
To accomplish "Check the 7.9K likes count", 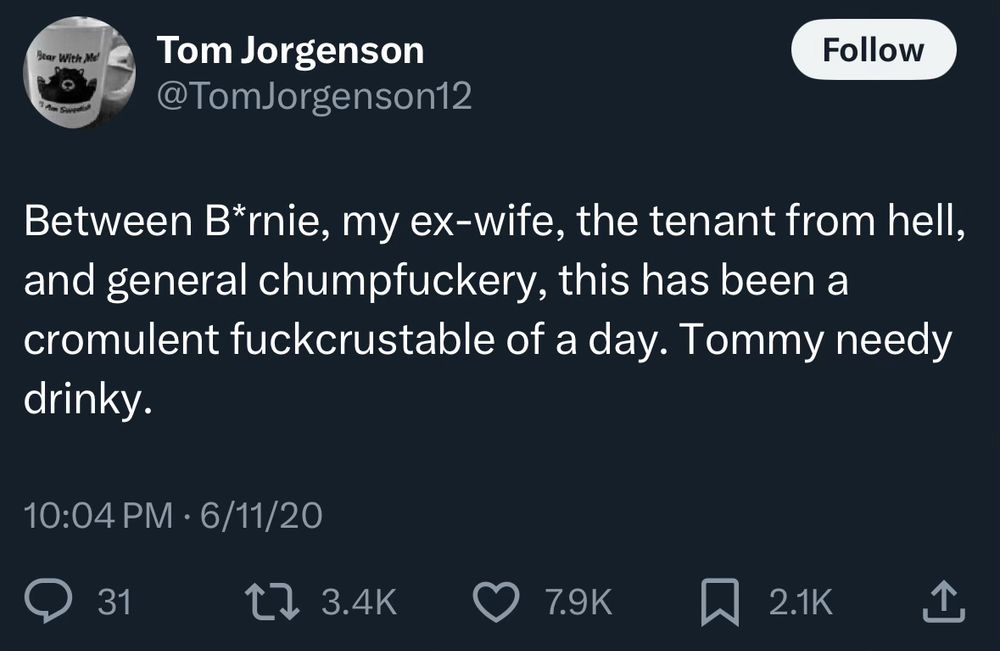I will [577, 601].
